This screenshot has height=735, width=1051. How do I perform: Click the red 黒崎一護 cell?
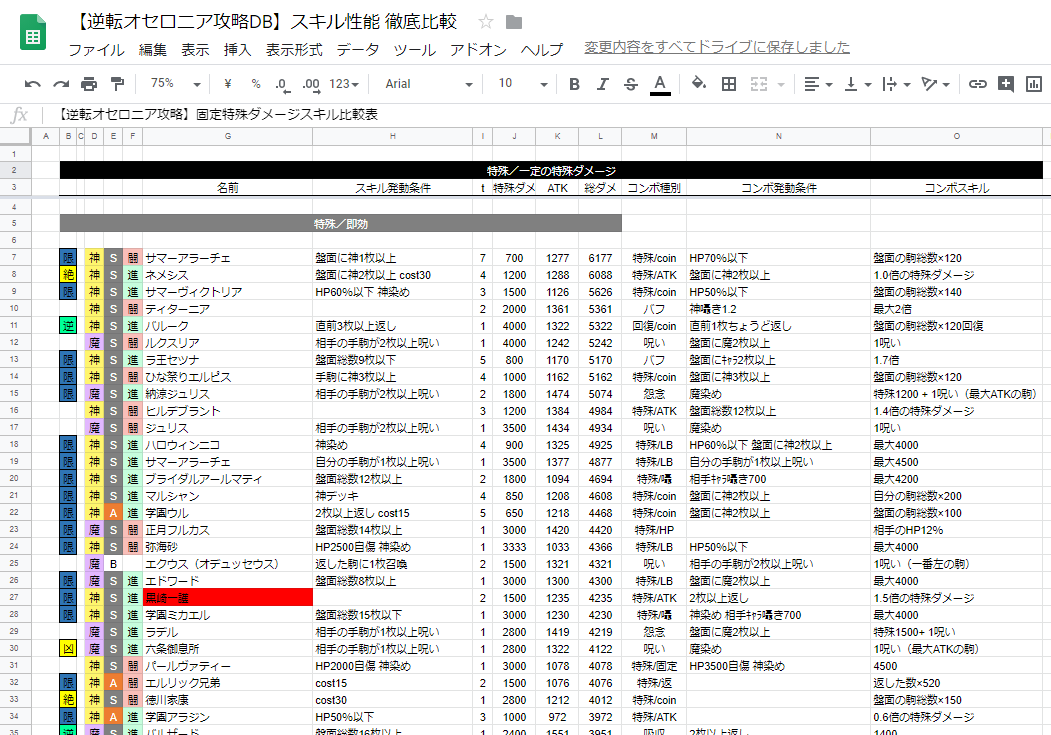227,598
